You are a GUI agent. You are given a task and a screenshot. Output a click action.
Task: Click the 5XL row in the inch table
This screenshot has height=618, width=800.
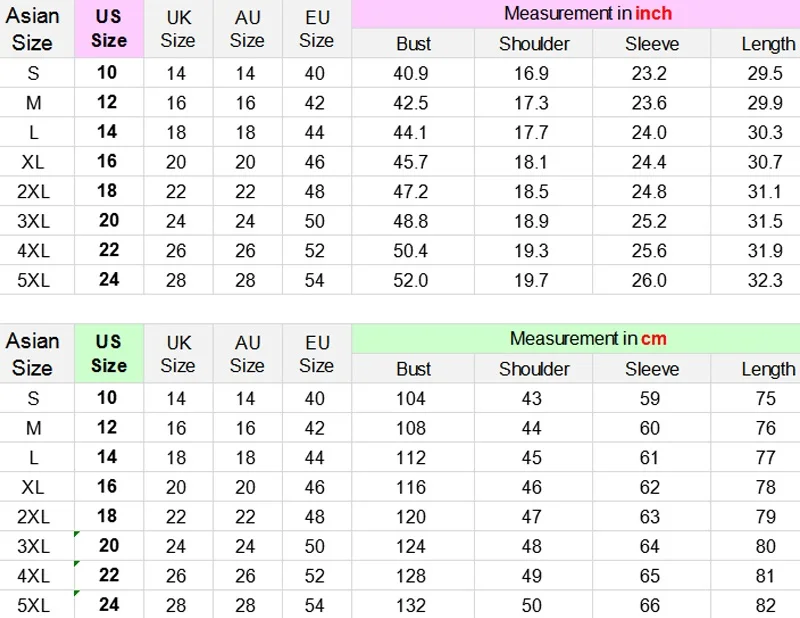click(x=33, y=280)
